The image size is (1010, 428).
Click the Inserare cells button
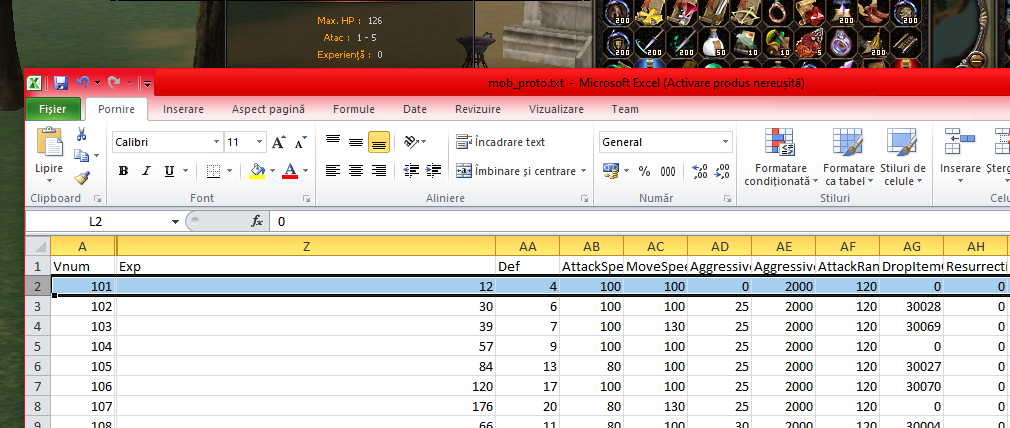pos(960,158)
